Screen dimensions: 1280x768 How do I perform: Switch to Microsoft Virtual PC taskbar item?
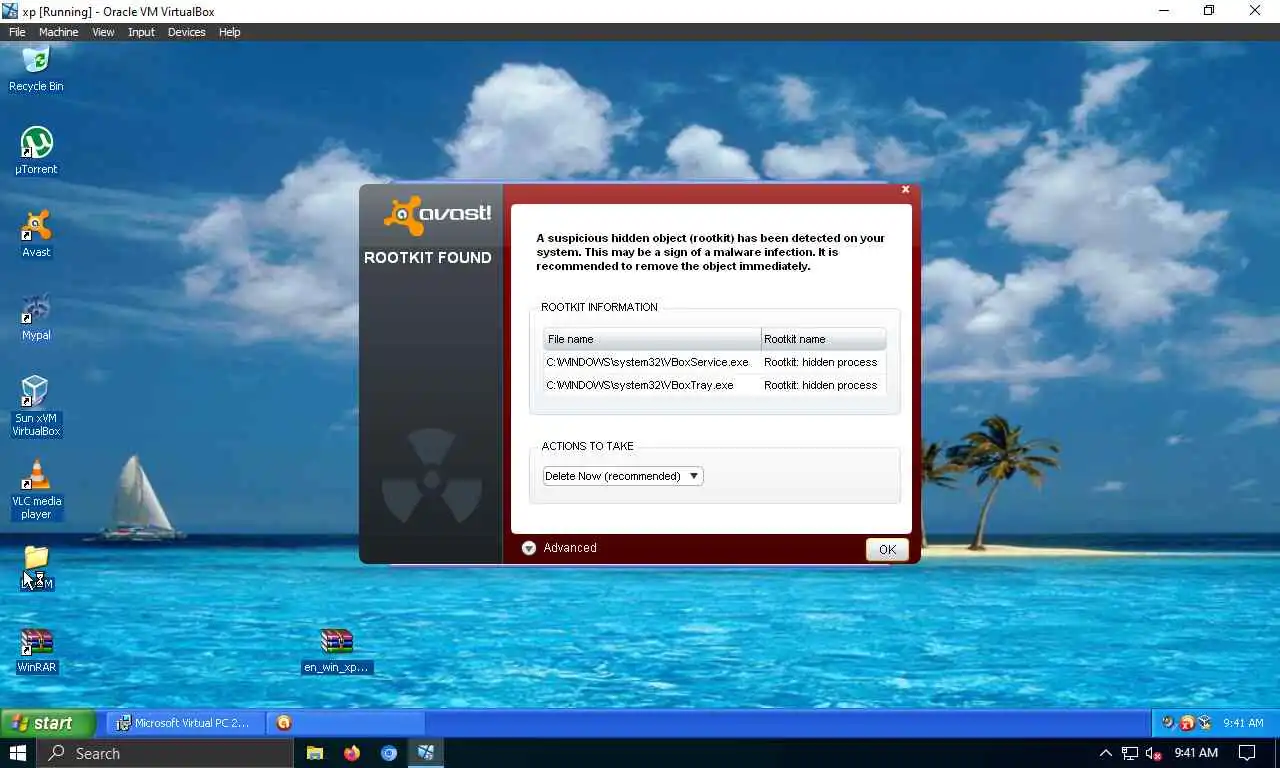(185, 723)
